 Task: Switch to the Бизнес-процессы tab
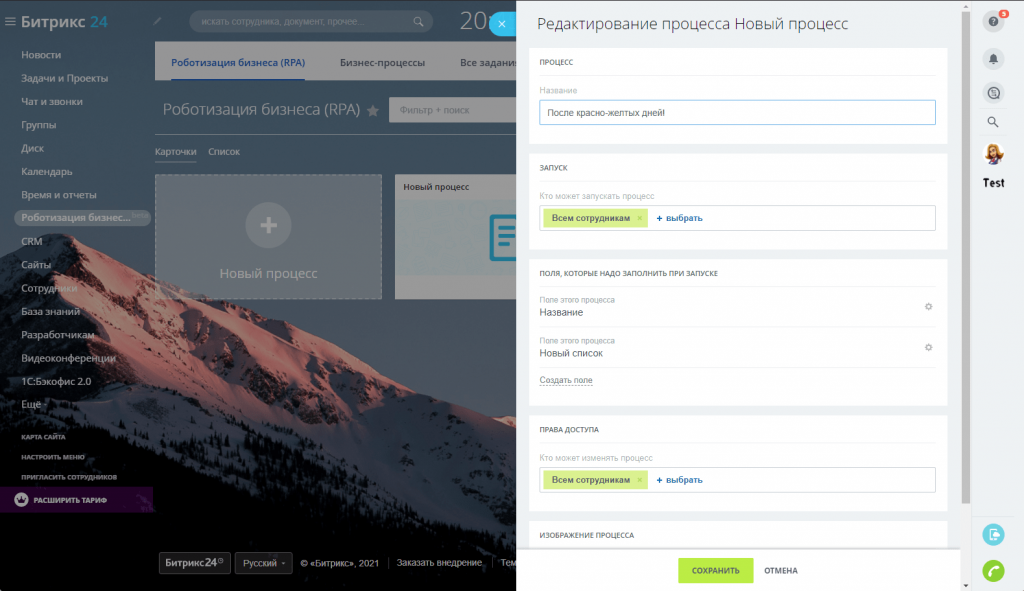382,63
